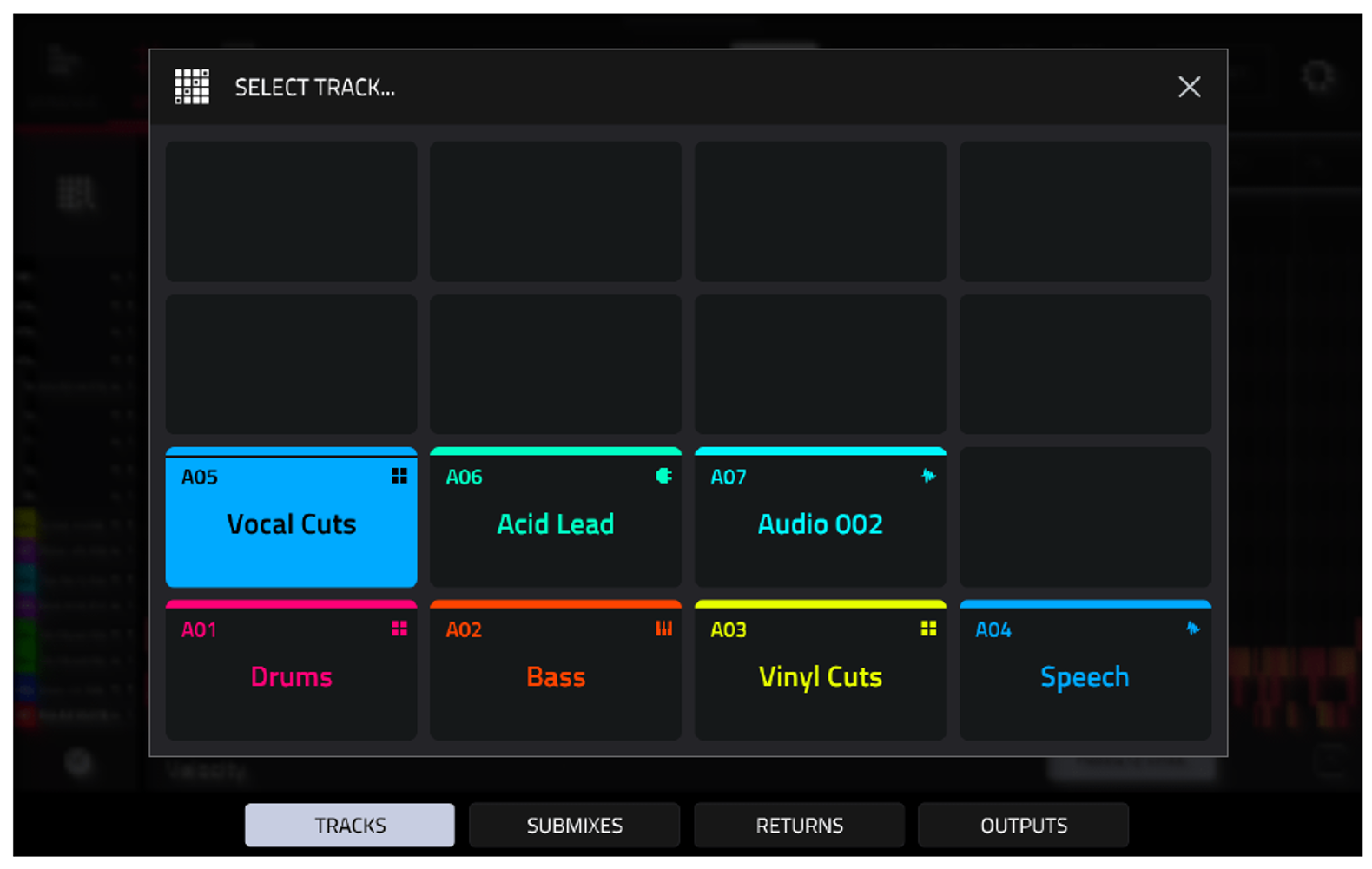This screenshot has width=1372, height=869.
Task: Go to the Outputs tab
Action: click(x=1024, y=825)
